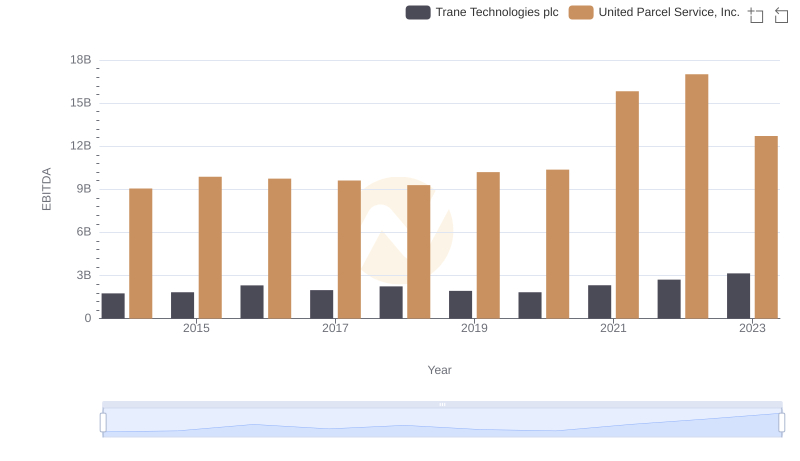
Task: Click the 2023 Trane Technologies bar
Action: 738,296
